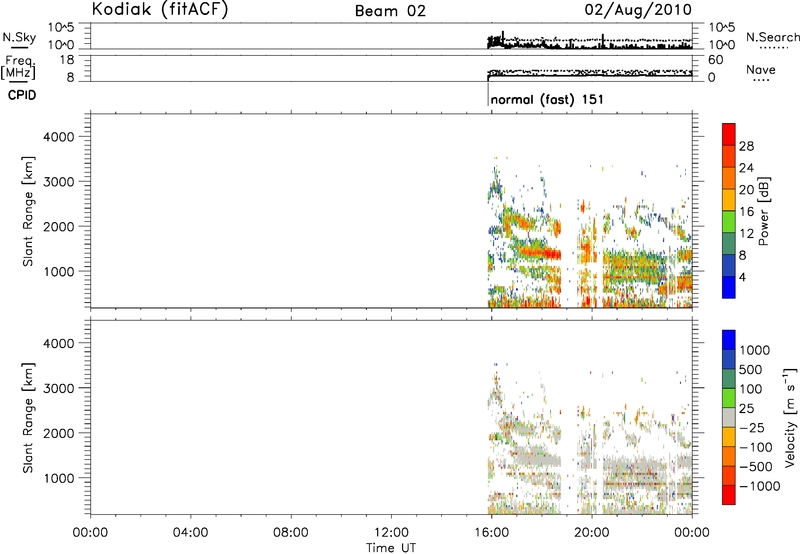This screenshot has height=554, width=800.
Task: Click the 'Time UT' axis title
Action: point(391,548)
